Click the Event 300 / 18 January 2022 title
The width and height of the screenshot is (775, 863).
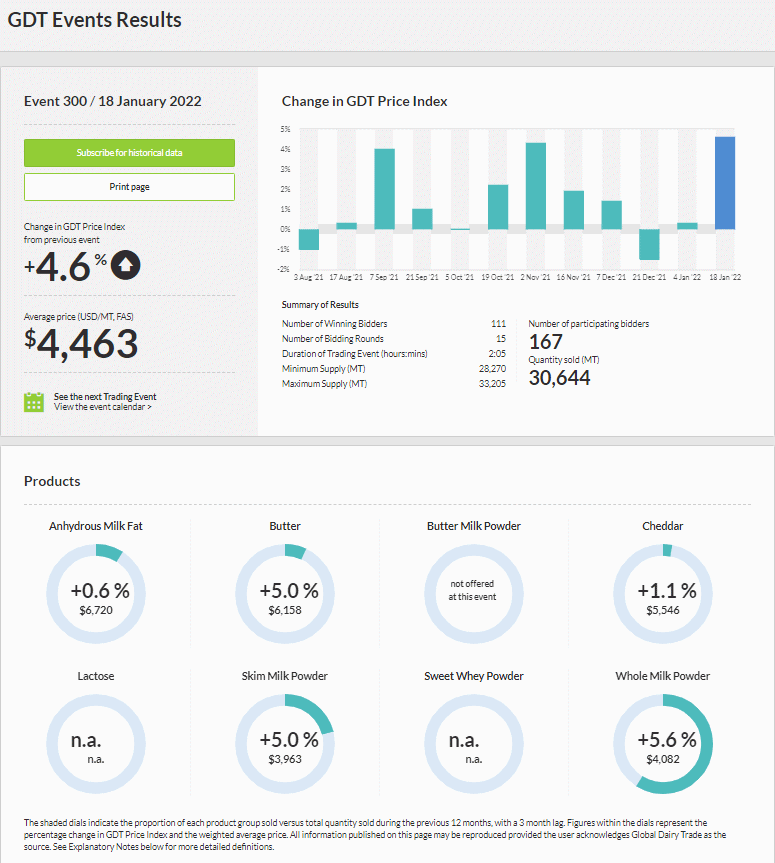coord(112,101)
